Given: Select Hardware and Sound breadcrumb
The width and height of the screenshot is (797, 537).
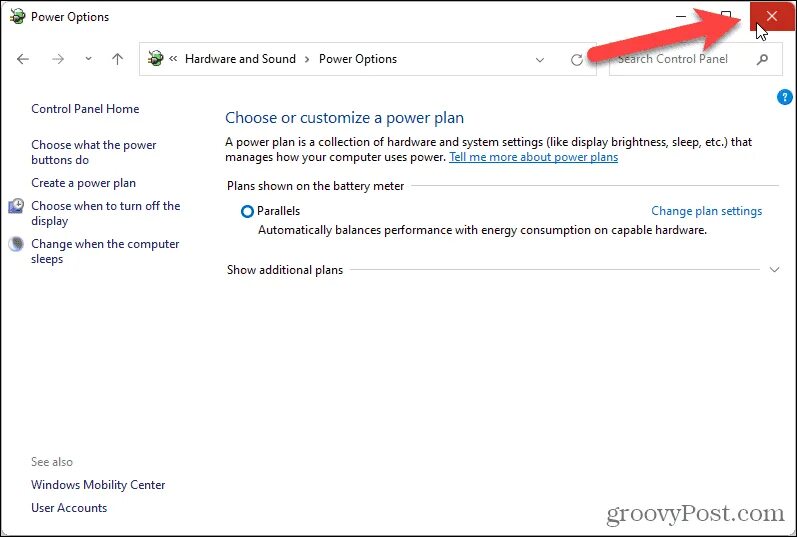Looking at the screenshot, I should [240, 59].
